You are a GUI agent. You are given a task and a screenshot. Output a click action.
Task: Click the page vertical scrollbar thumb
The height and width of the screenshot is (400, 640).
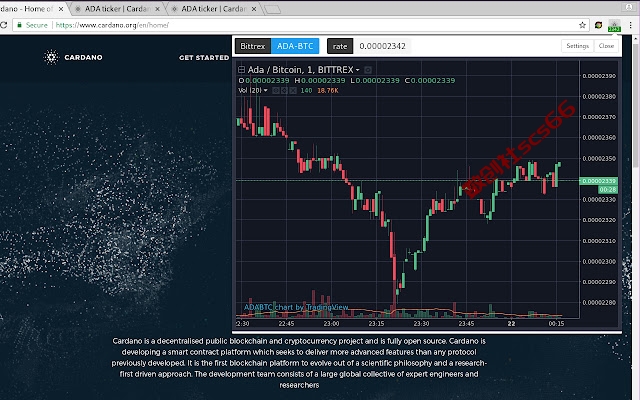[636, 104]
